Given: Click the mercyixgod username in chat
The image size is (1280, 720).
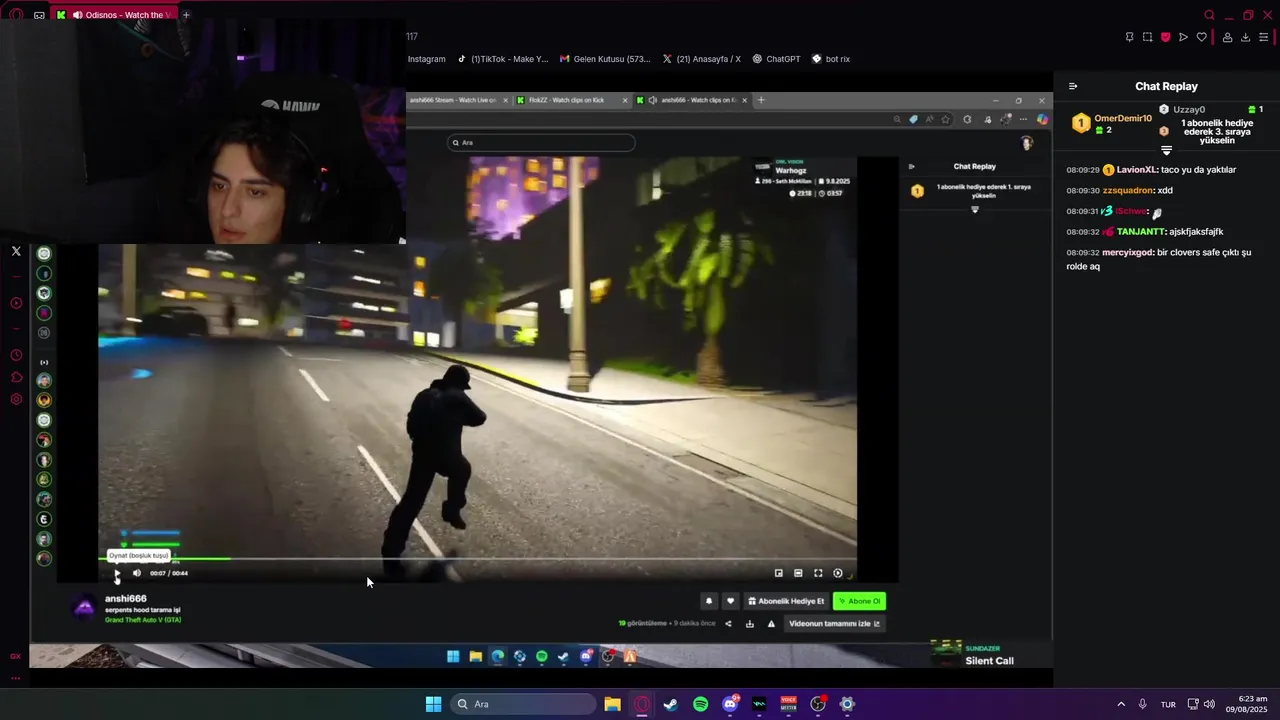Looking at the screenshot, I should [1128, 253].
